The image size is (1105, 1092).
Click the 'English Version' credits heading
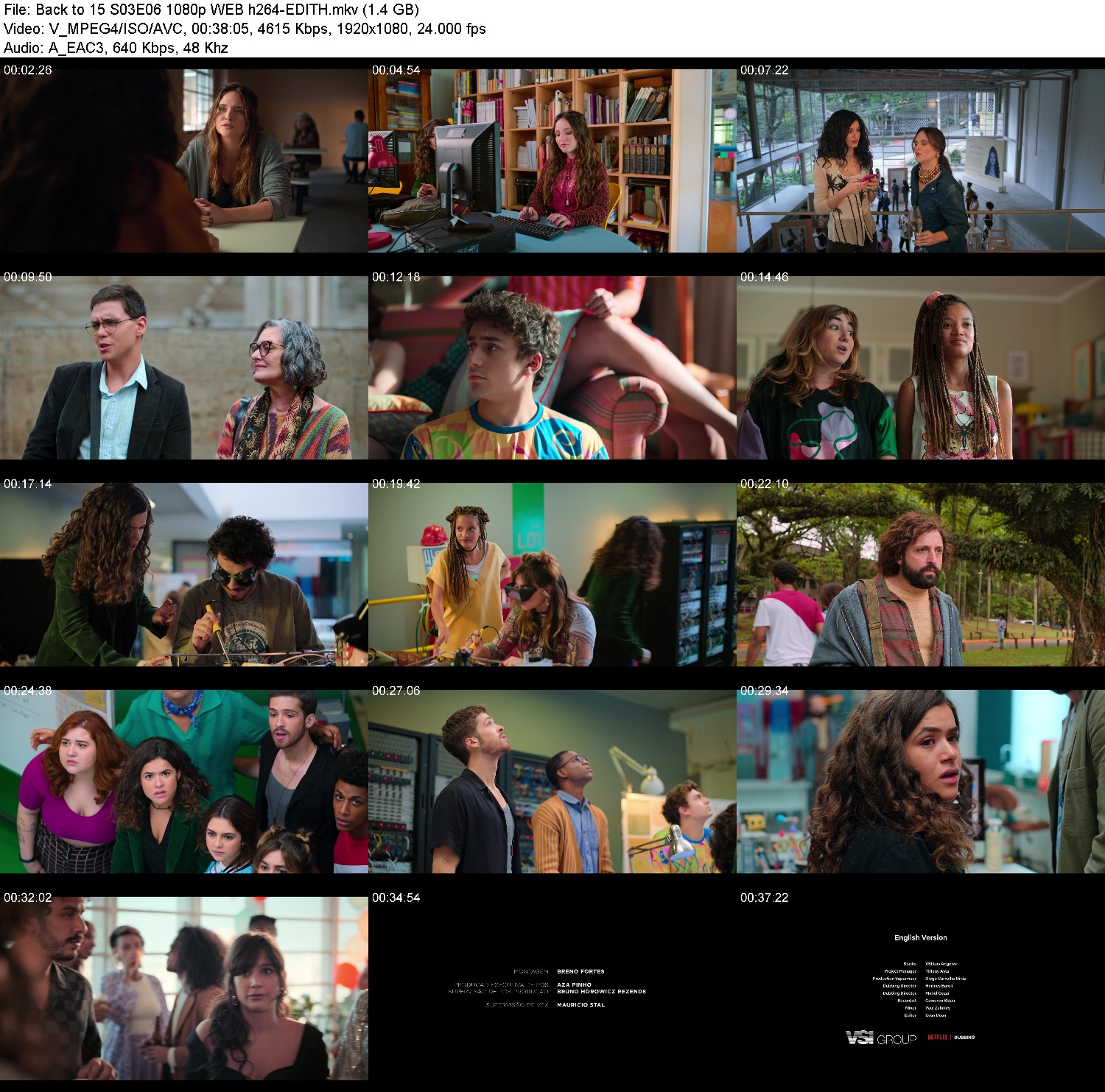click(921, 937)
